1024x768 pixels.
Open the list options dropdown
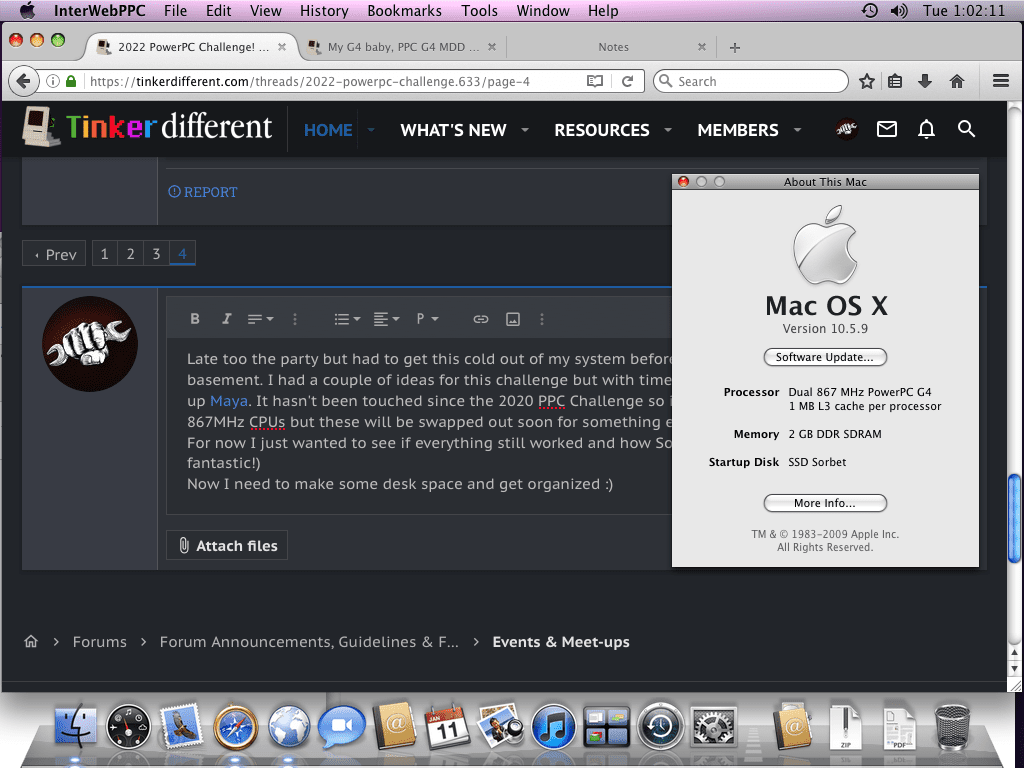pyautogui.click(x=347, y=319)
